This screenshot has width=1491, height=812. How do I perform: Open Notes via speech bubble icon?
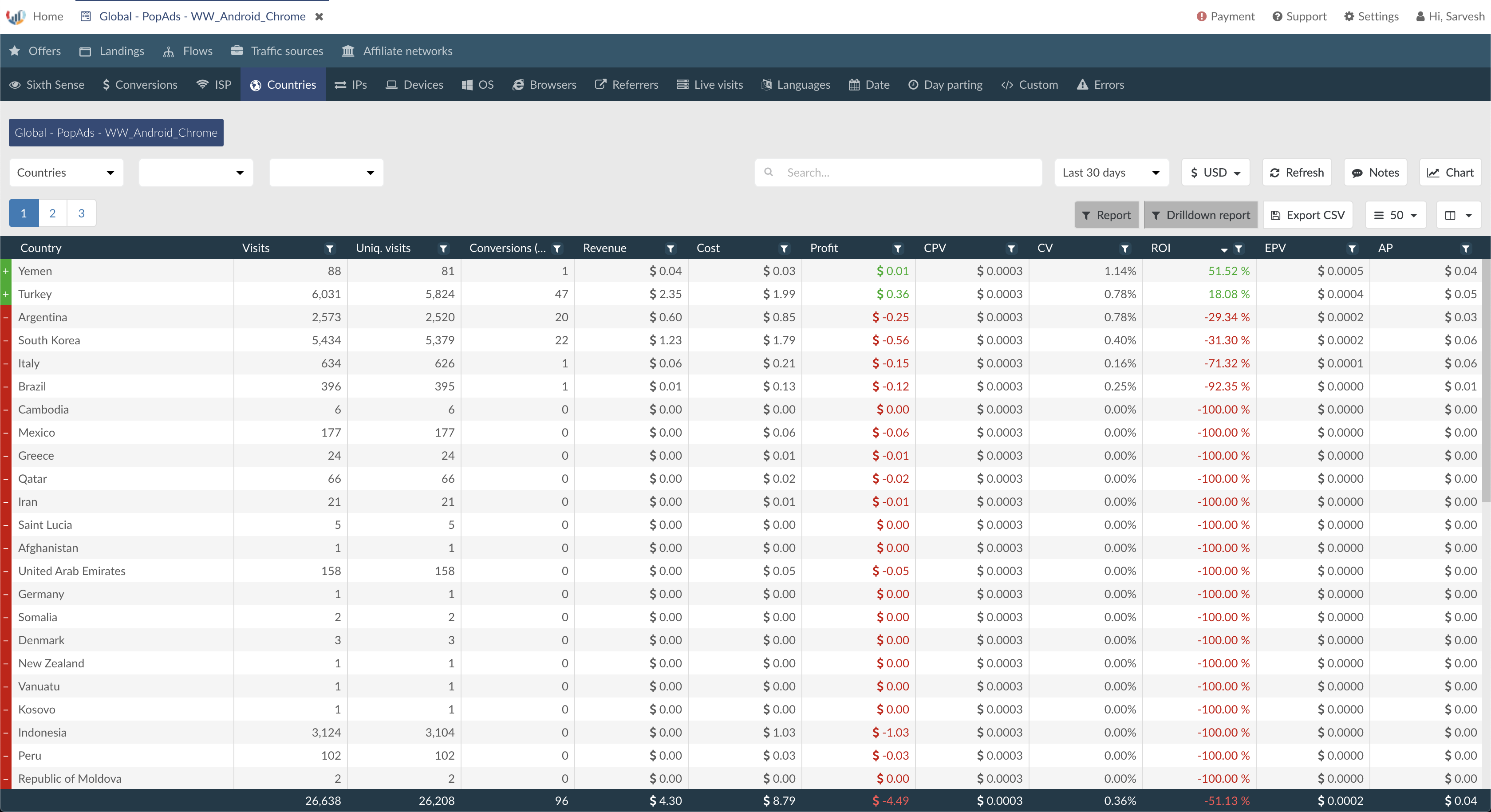pos(1375,173)
